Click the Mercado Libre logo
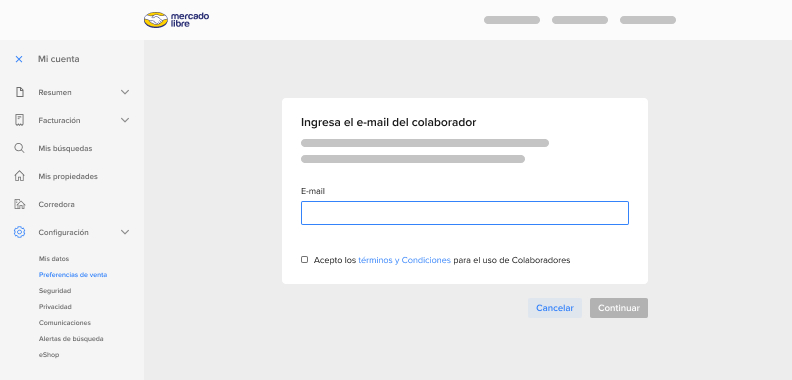Image resolution: width=792 pixels, height=380 pixels. 176,20
